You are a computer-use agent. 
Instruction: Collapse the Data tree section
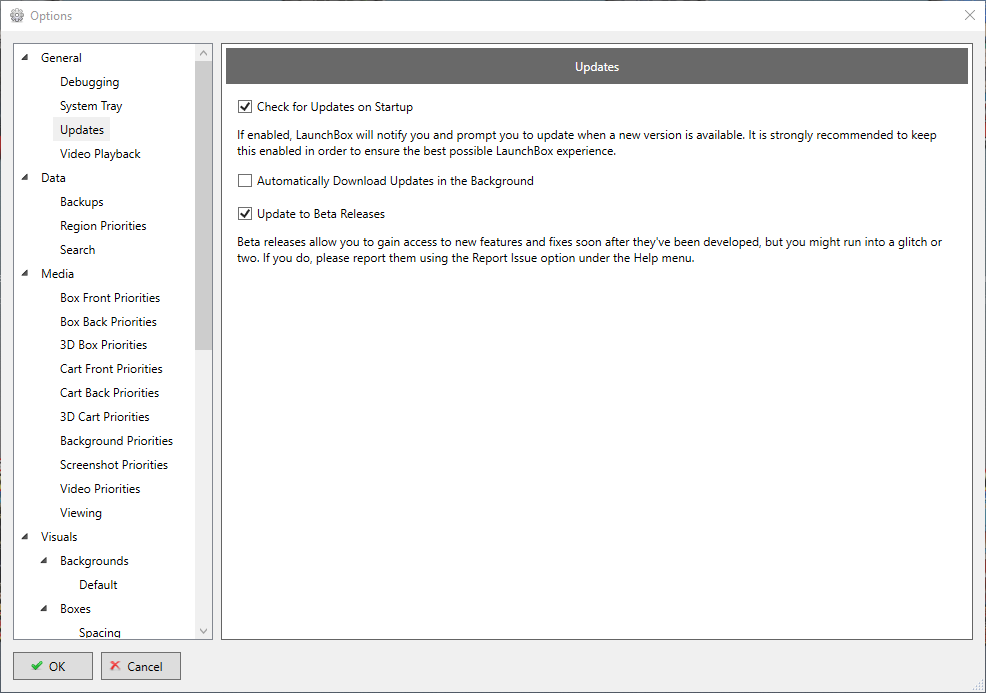[25, 177]
